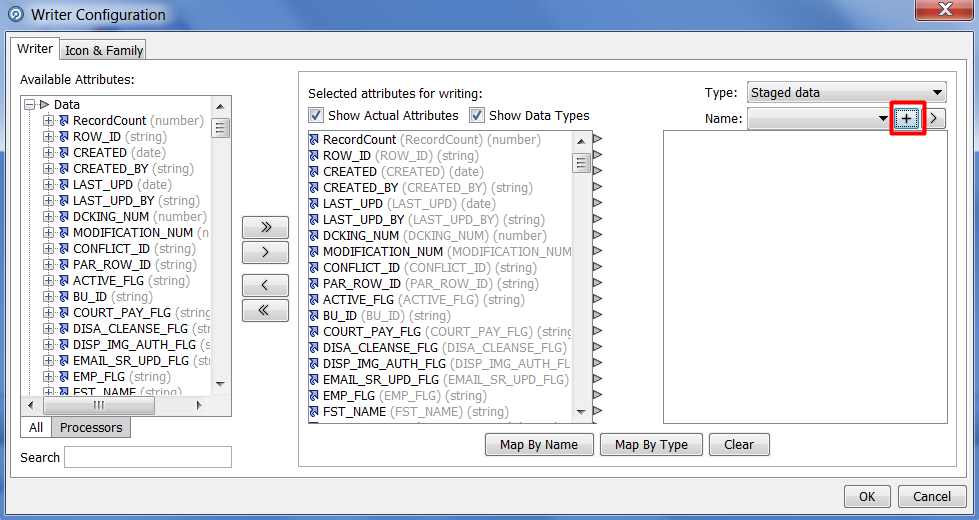Image resolution: width=979 pixels, height=520 pixels.
Task: Switch to the Icon & Family tab
Action: (x=104, y=51)
